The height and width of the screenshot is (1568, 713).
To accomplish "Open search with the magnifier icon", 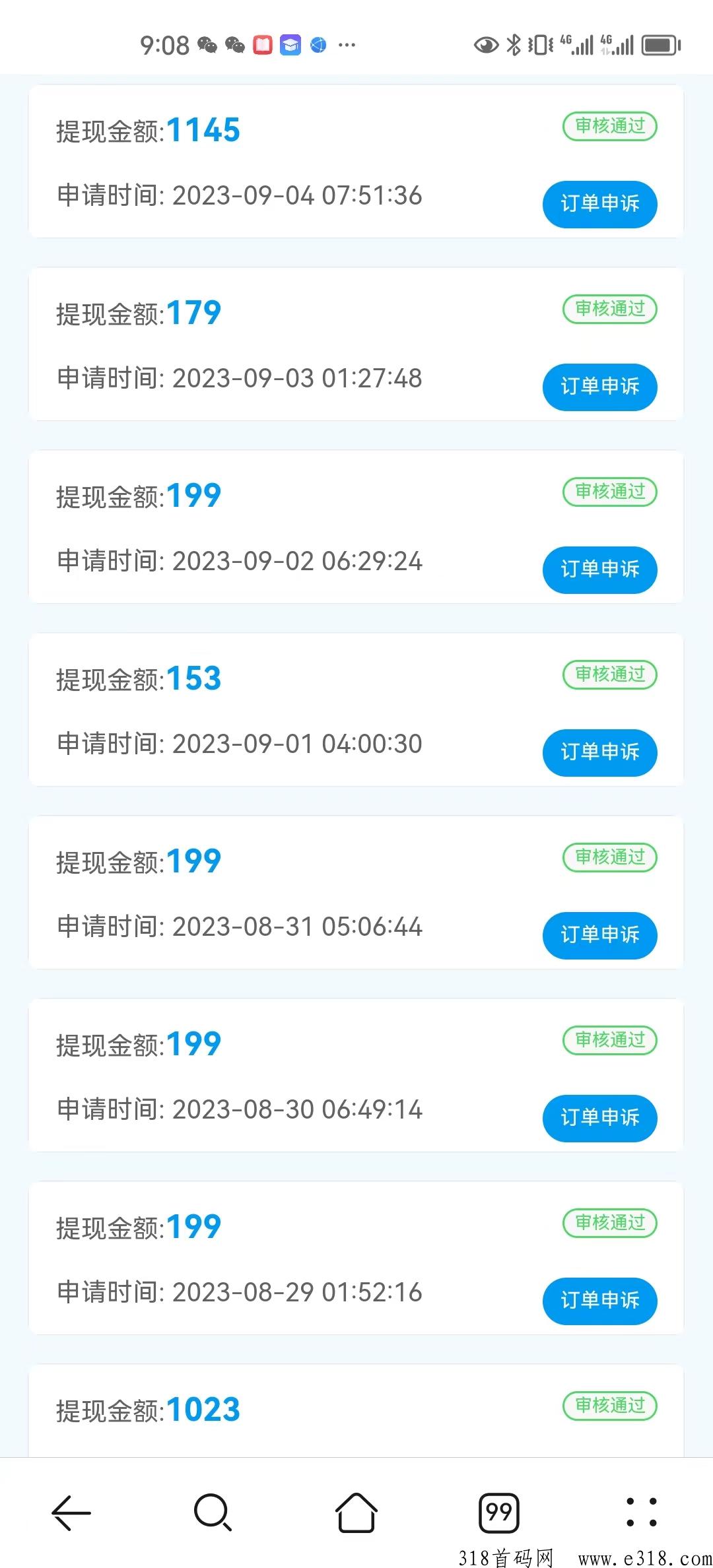I will (213, 1512).
